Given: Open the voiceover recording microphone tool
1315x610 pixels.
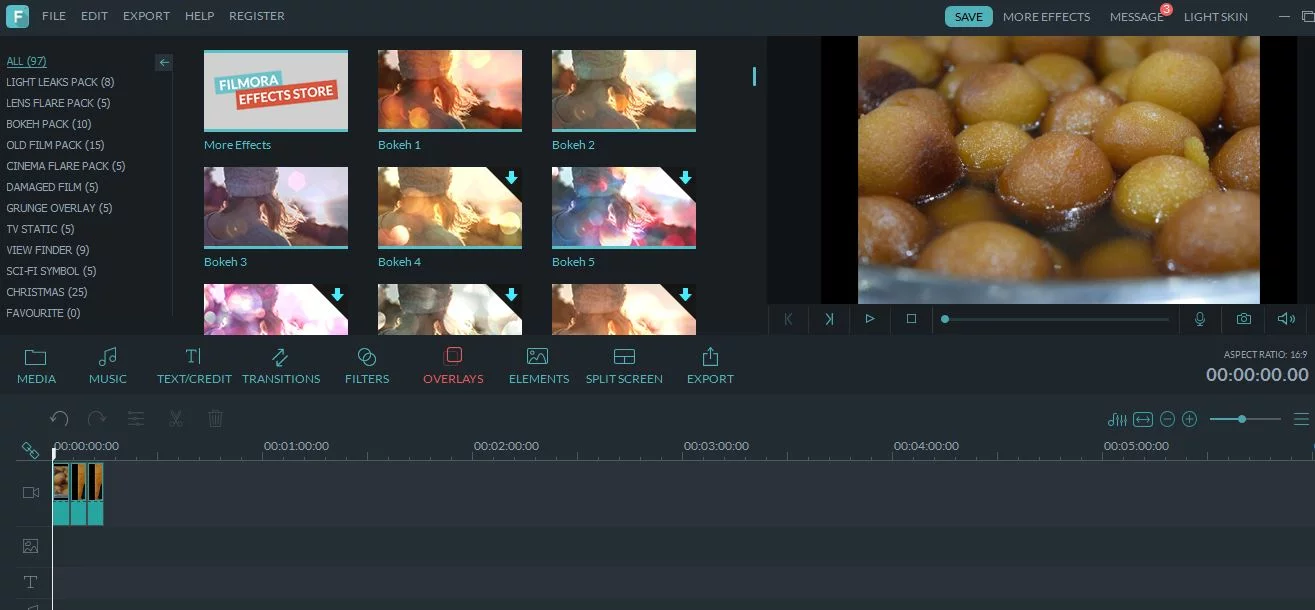Looking at the screenshot, I should coord(1199,319).
